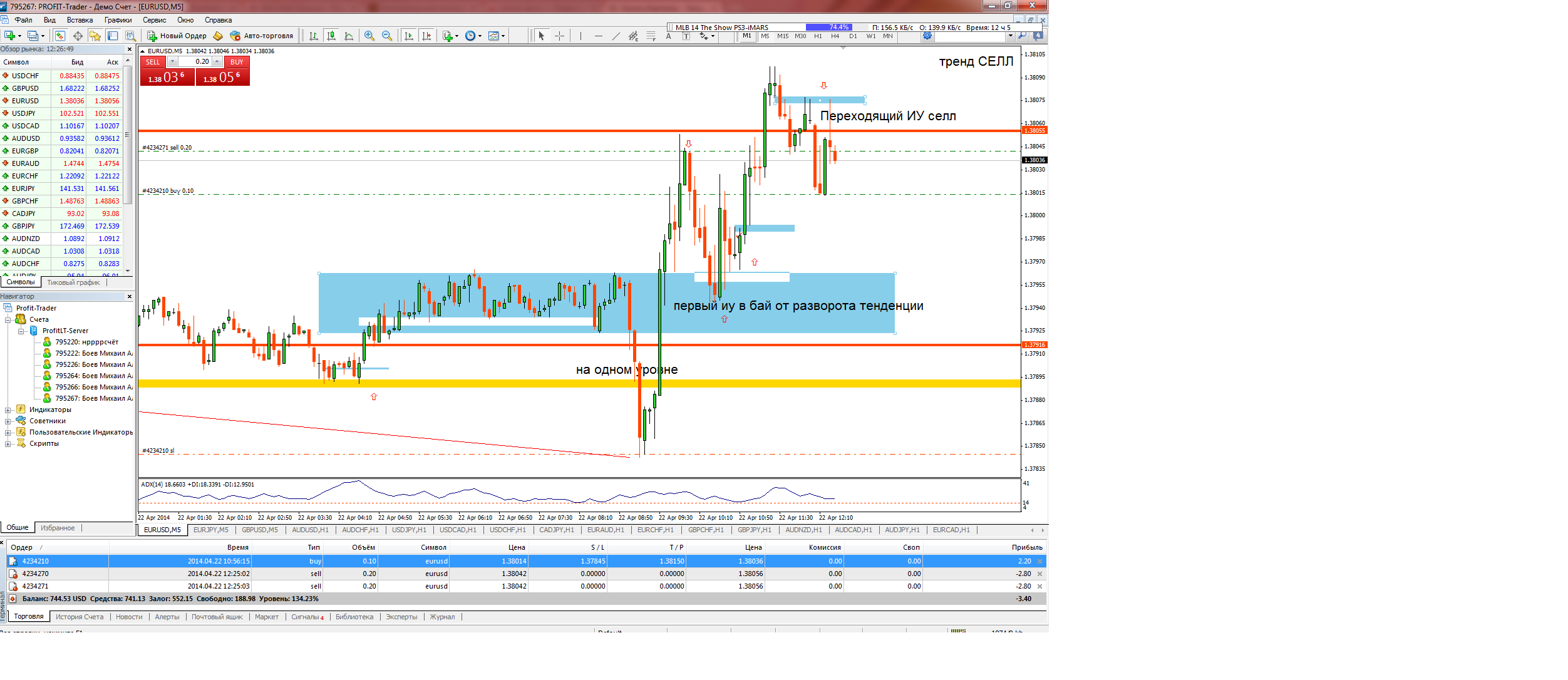The height and width of the screenshot is (680, 1568).
Task: Click the blue gear icon next to search field
Action: tap(927, 36)
